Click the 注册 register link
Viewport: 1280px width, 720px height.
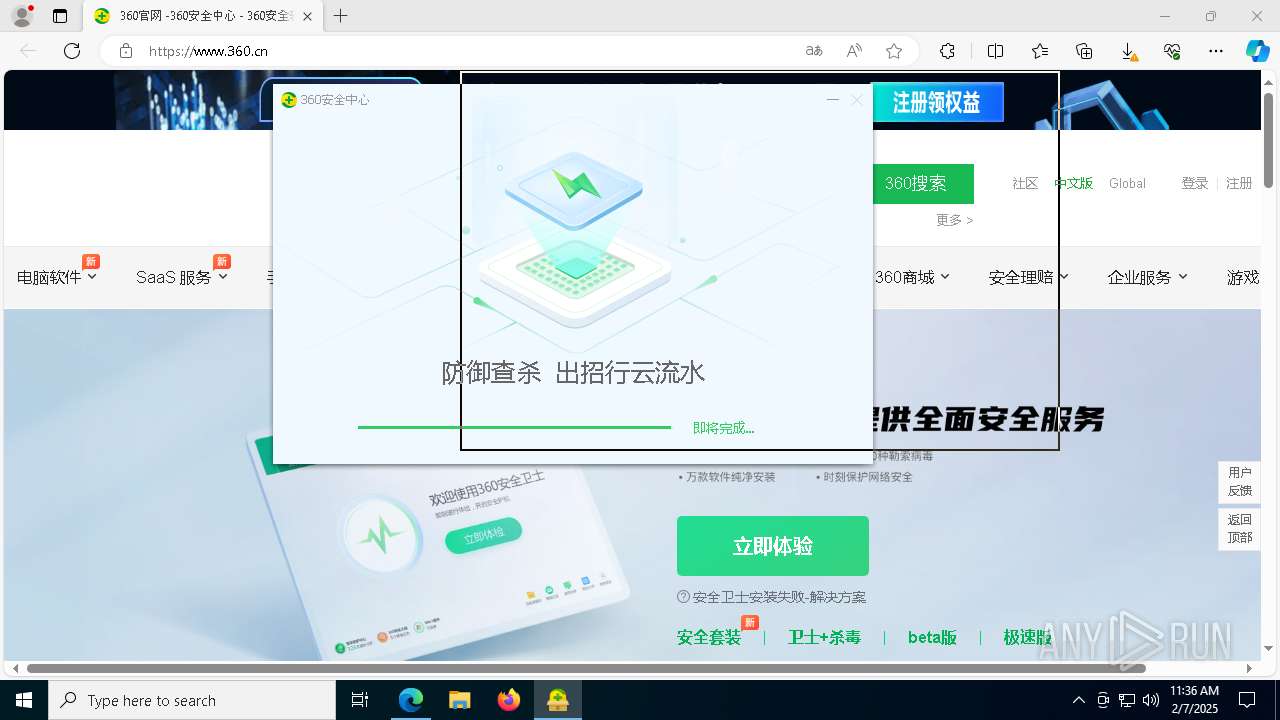pos(1239,183)
